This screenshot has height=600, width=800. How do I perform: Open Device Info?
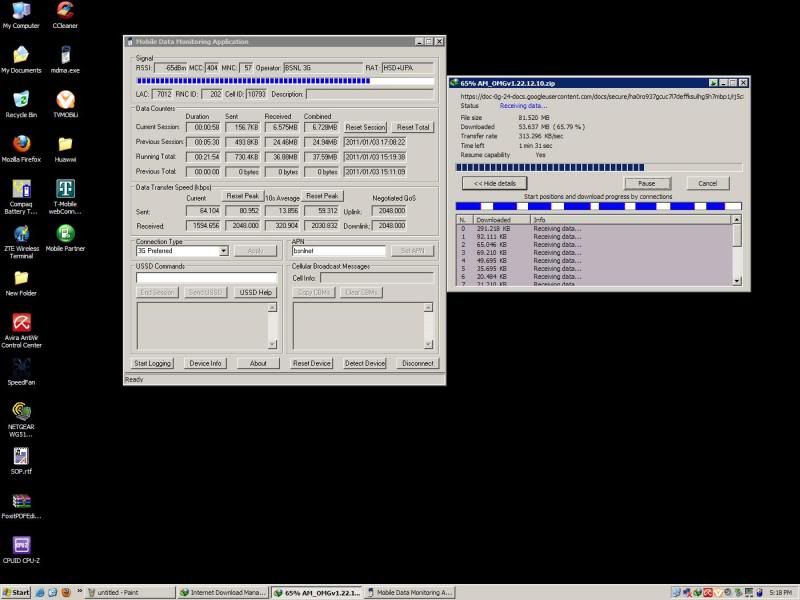205,363
